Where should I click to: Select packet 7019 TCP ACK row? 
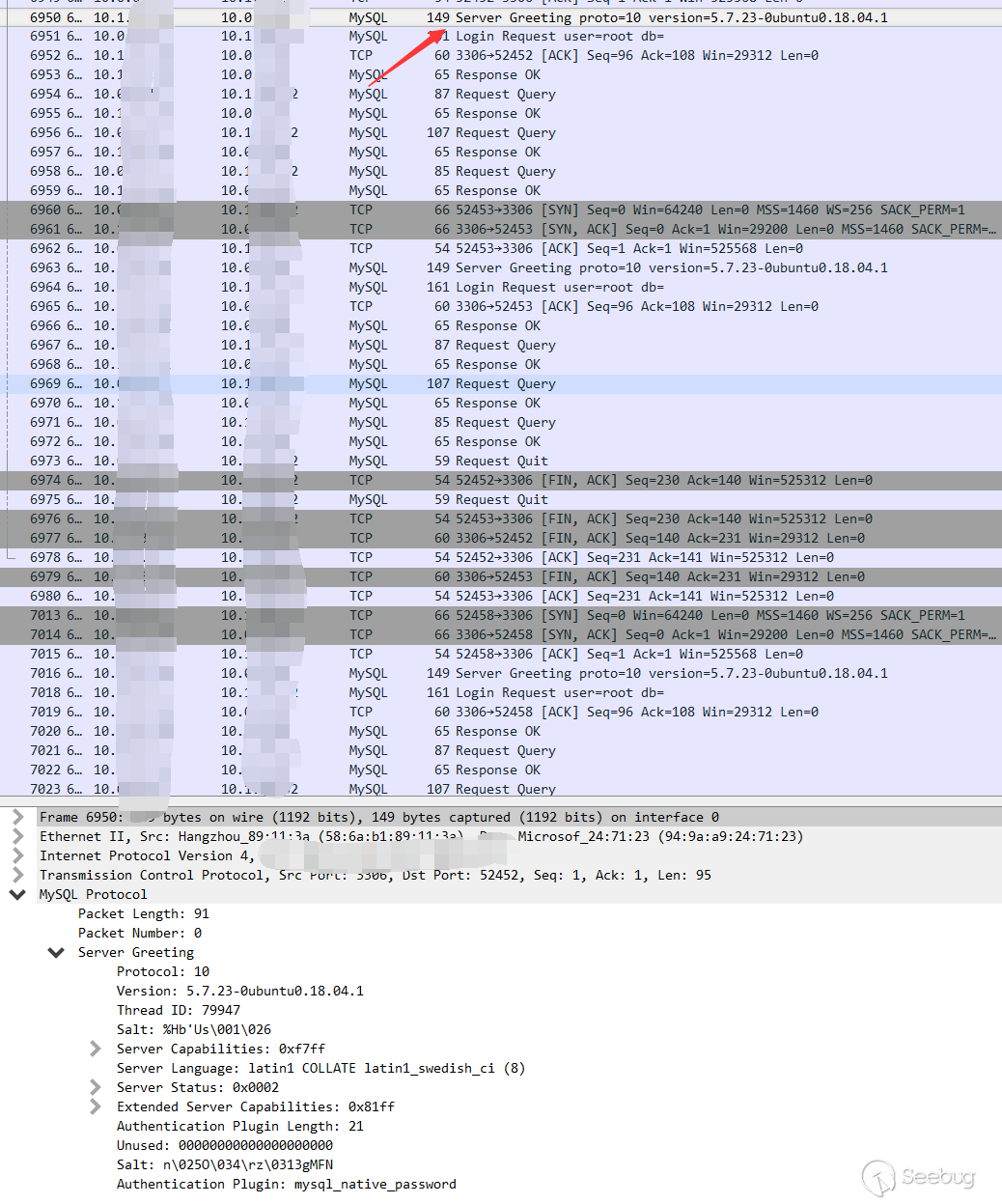coord(501,713)
